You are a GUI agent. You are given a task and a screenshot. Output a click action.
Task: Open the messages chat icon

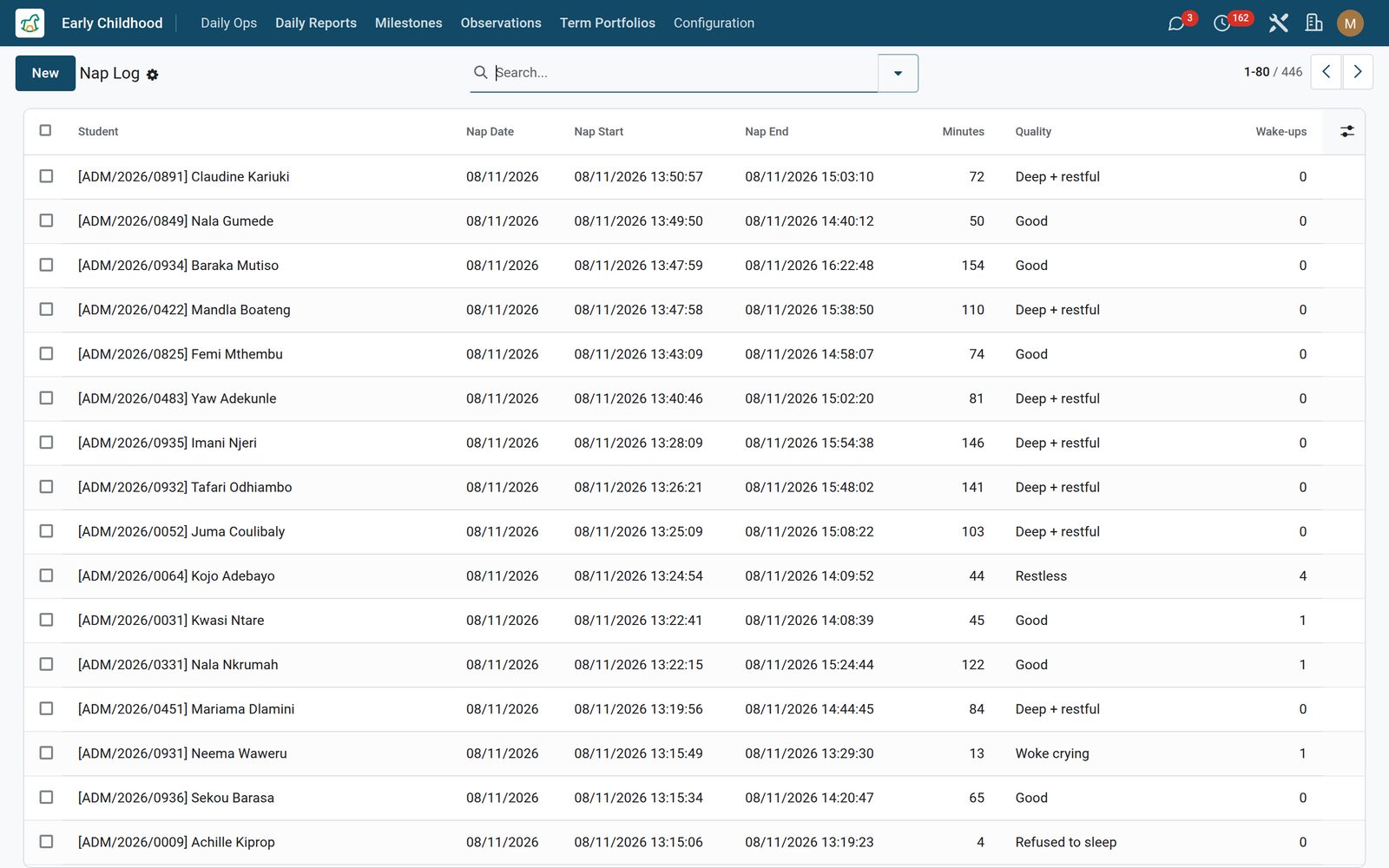pyautogui.click(x=1176, y=23)
